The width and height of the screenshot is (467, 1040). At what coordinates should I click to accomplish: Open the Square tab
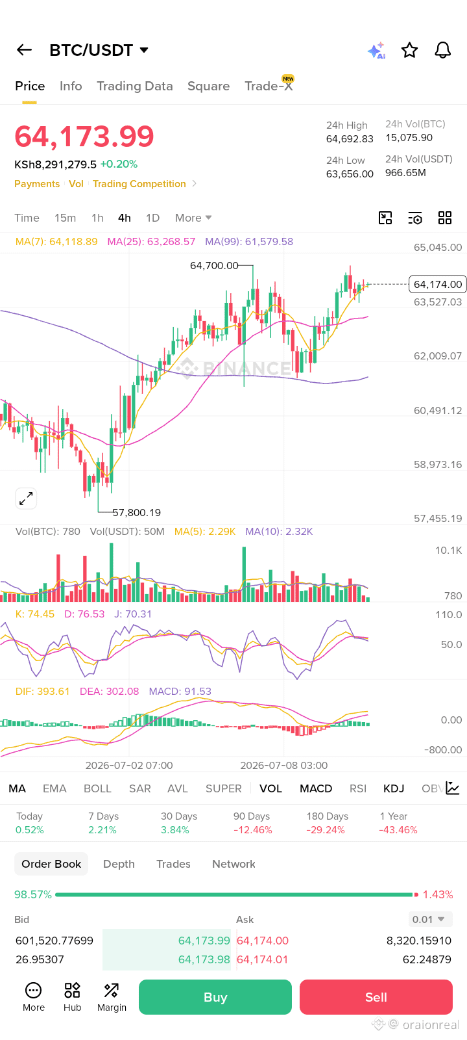point(208,86)
